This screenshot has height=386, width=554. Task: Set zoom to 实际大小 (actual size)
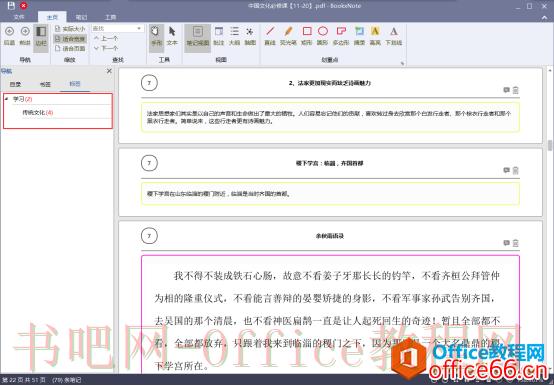point(70,29)
